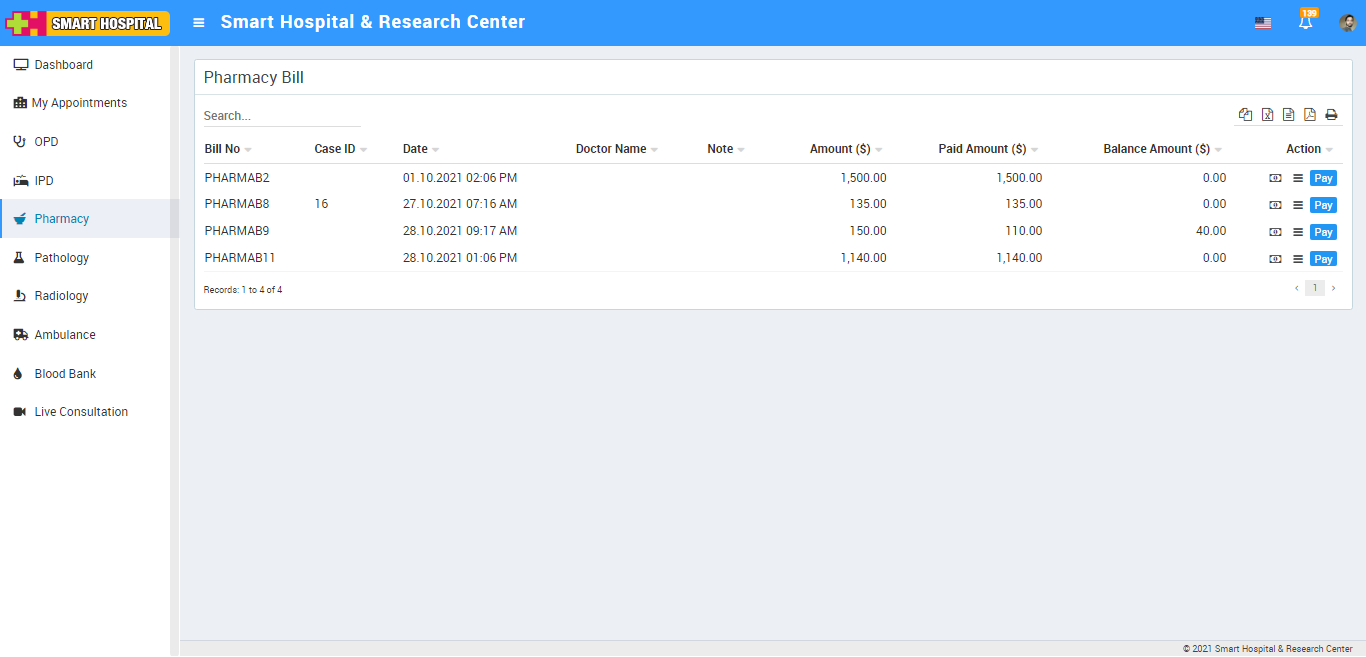Export the bill list as PDF
The image size is (1366, 657).
(x=1310, y=115)
